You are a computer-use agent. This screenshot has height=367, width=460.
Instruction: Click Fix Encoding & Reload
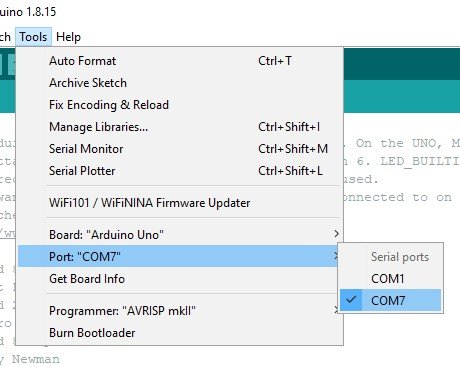tap(180, 105)
